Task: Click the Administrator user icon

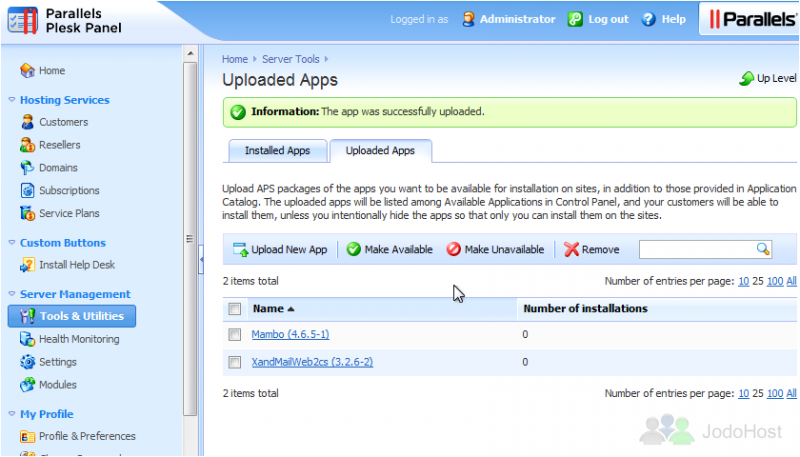Action: [468, 19]
